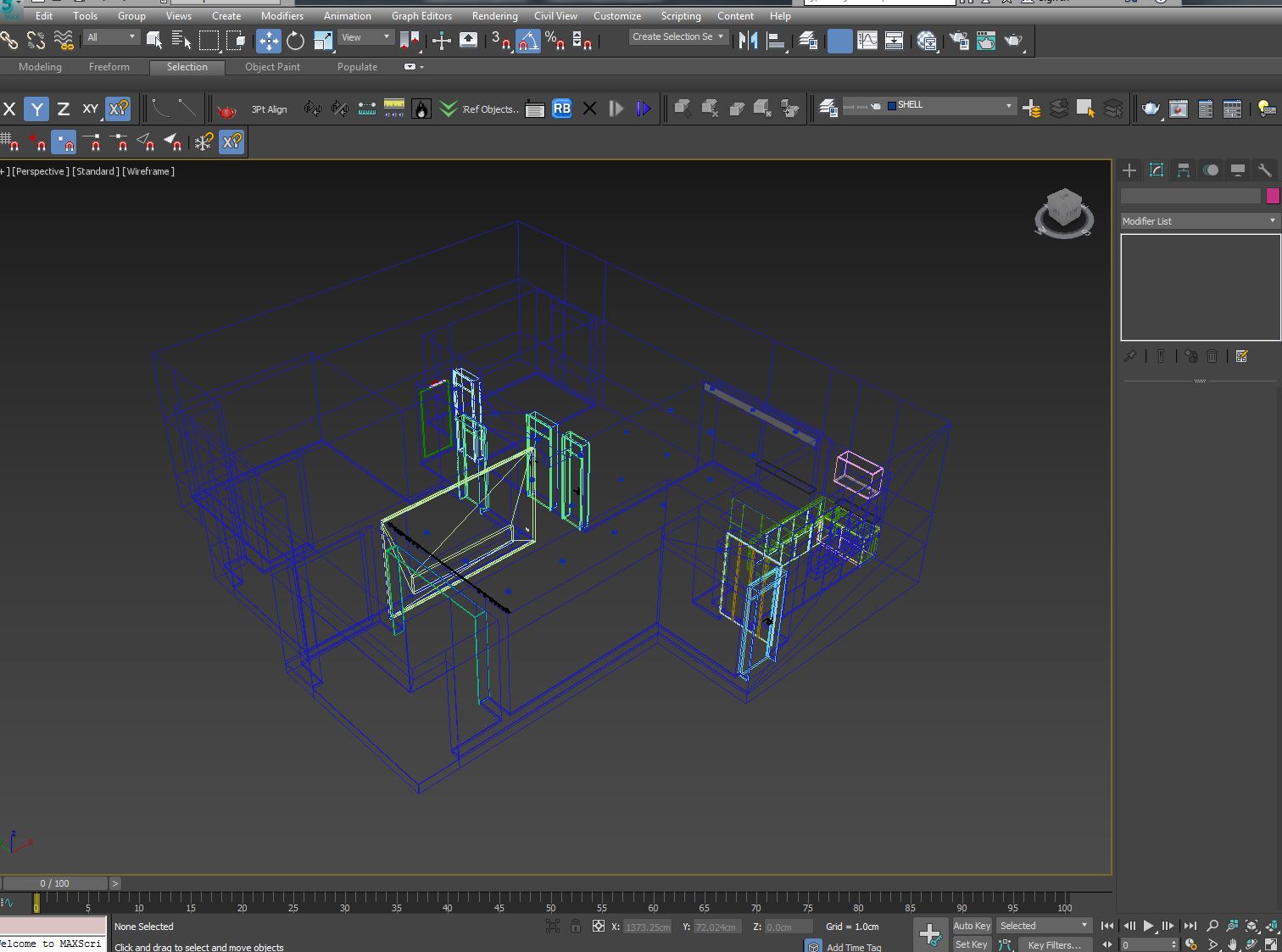Open the Create panel plus tab
This screenshot has height=952, width=1282.
tap(1129, 170)
